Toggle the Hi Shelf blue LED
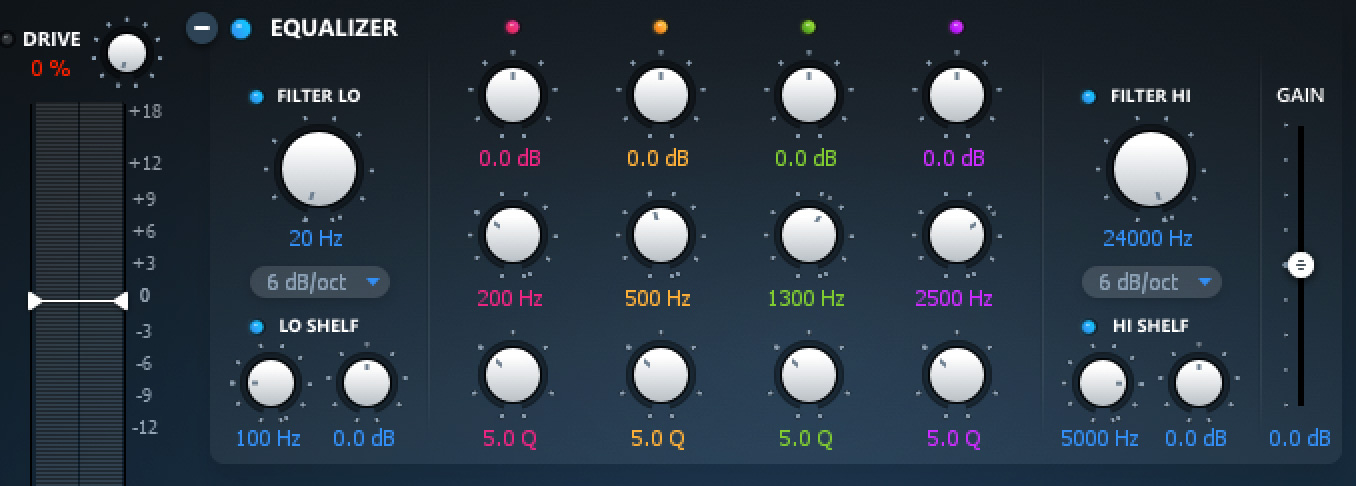1356x486 pixels. pyautogui.click(x=1089, y=326)
